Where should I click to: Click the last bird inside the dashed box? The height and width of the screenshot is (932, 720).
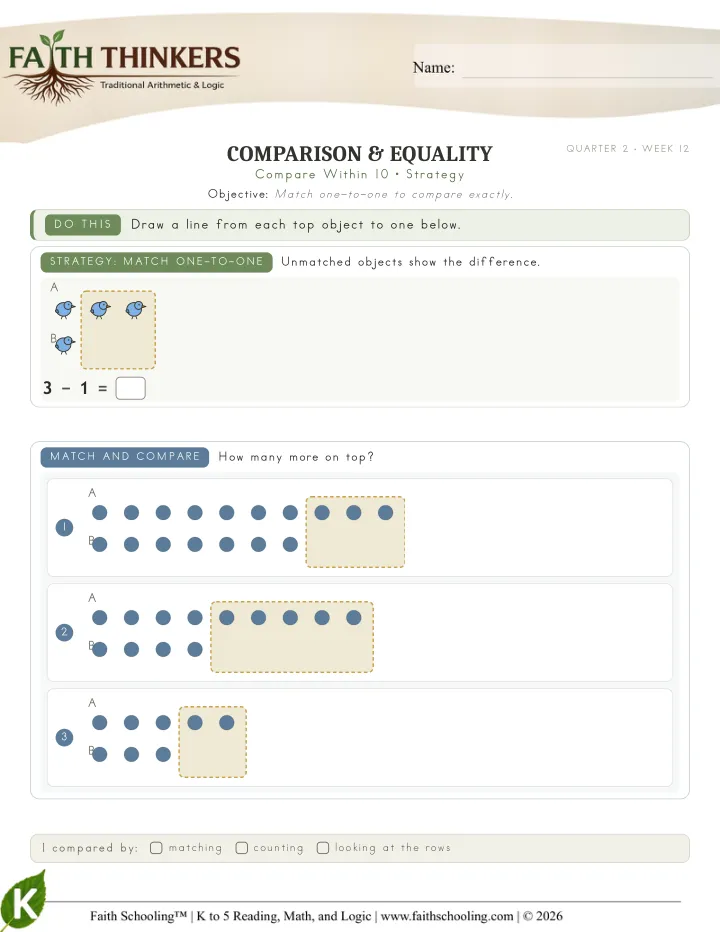point(136,309)
